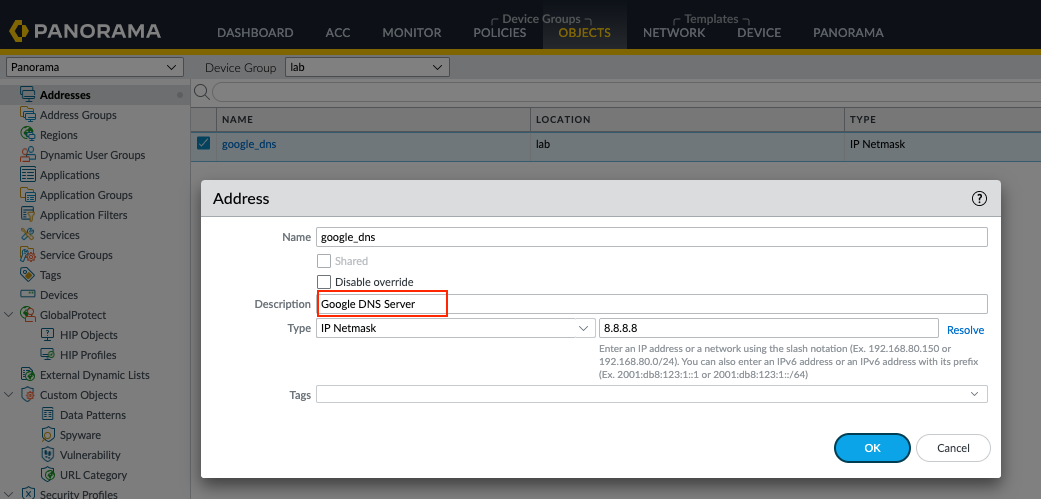Switch to the PANORAMA tab
The image size is (1041, 499).
pyautogui.click(x=848, y=33)
